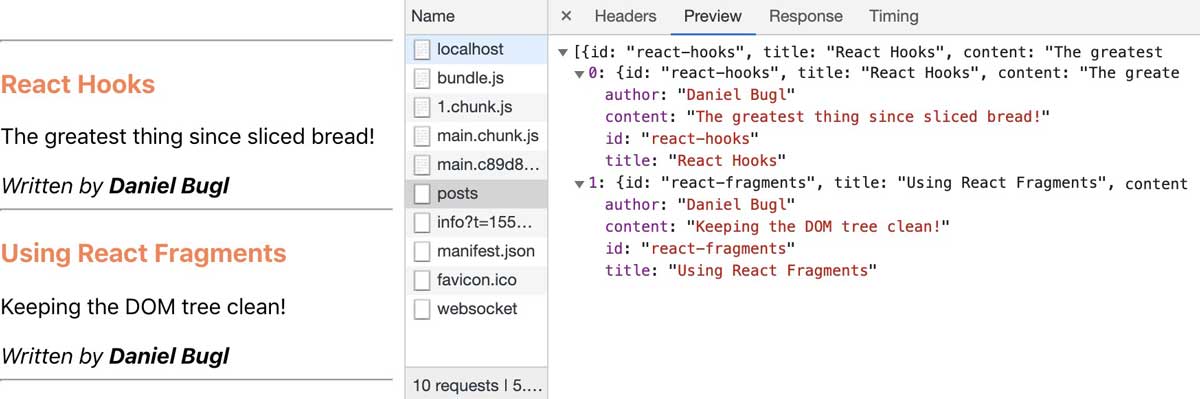Click the React Hooks post title
The width and height of the screenshot is (1200, 399).
coord(78,84)
